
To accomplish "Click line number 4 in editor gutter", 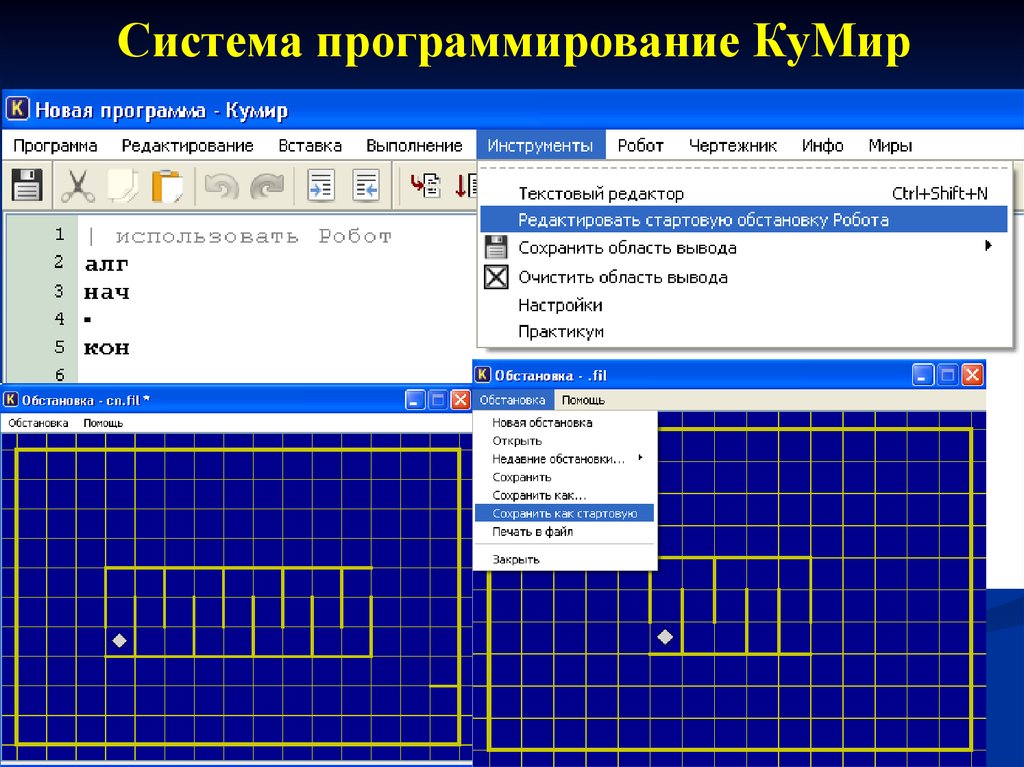I will click(59, 319).
